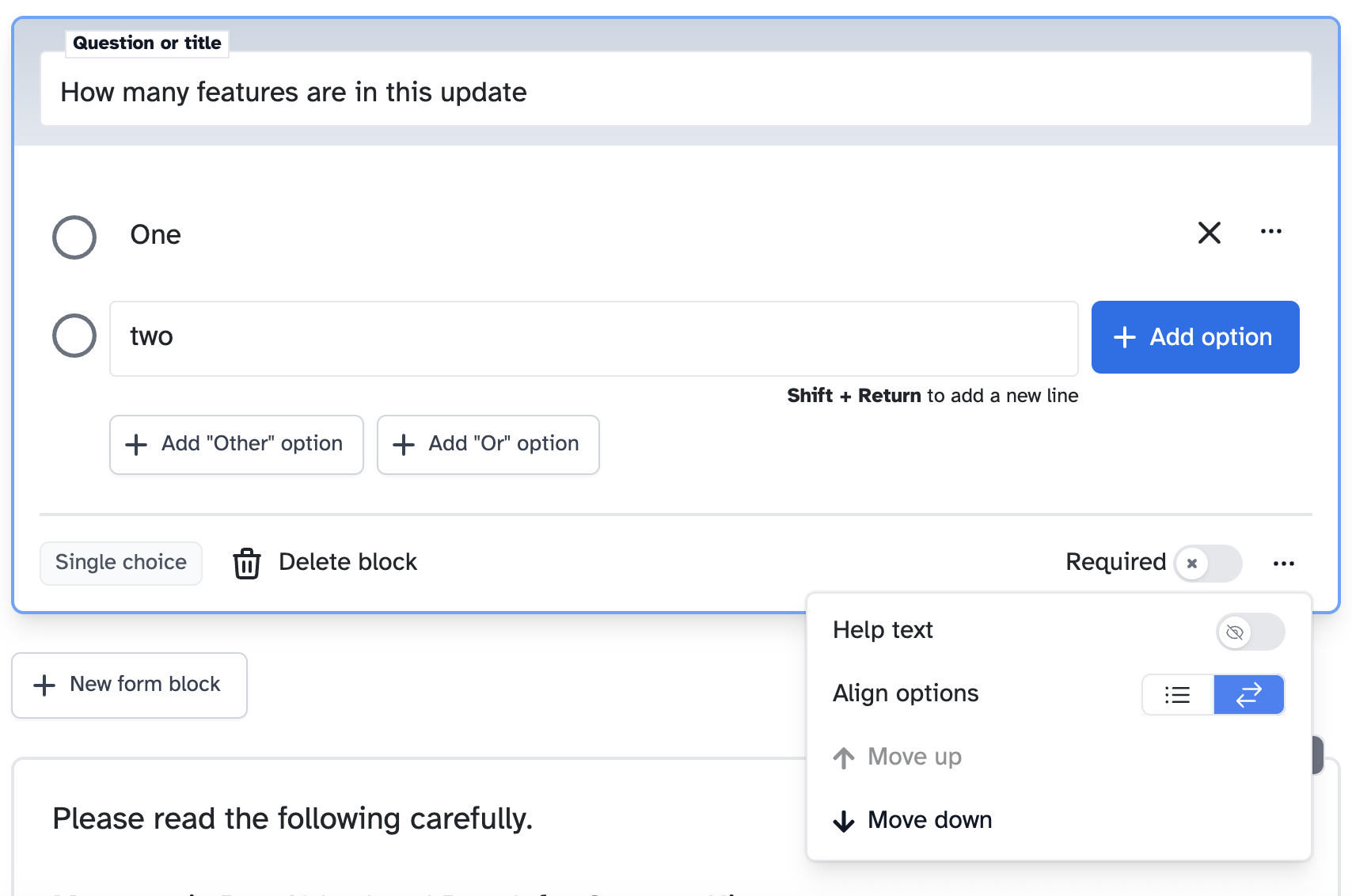The width and height of the screenshot is (1352, 896).
Task: Select the radio button beside option two
Action: point(73,336)
